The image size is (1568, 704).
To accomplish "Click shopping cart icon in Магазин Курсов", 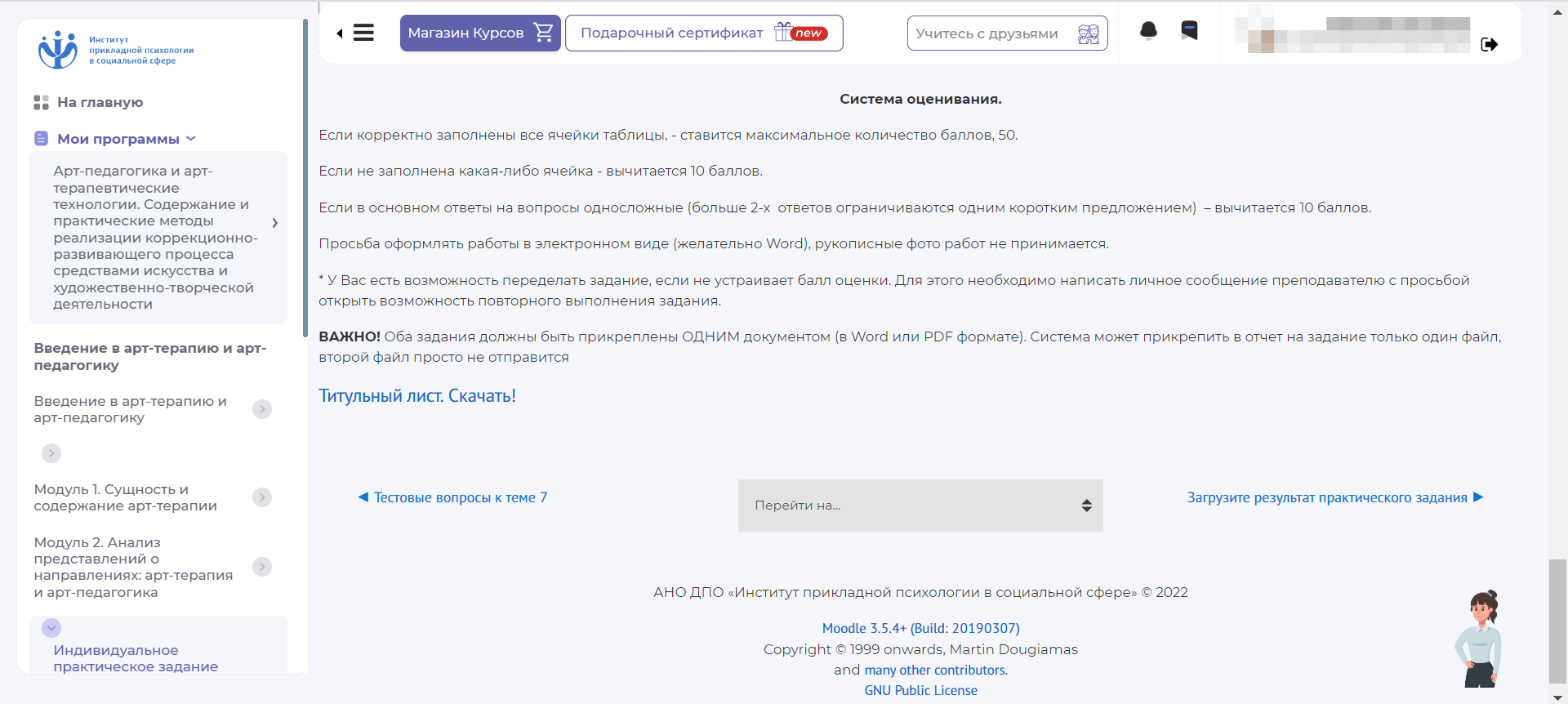I will [543, 33].
